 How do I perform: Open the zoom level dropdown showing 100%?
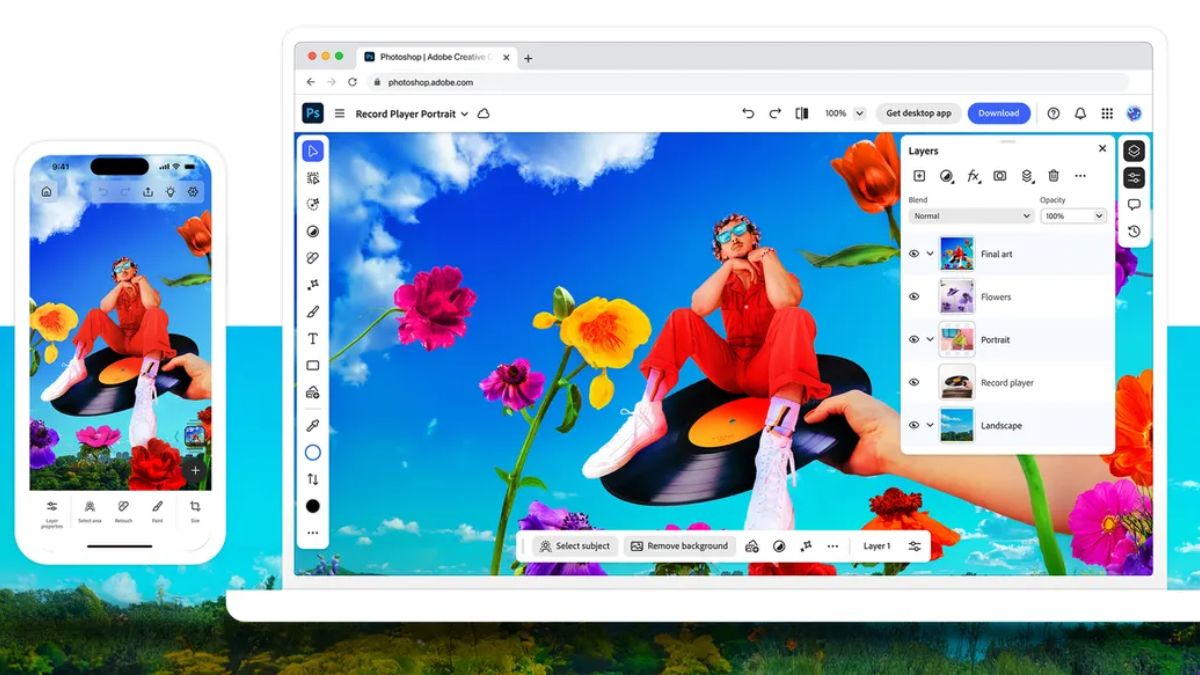click(x=843, y=113)
